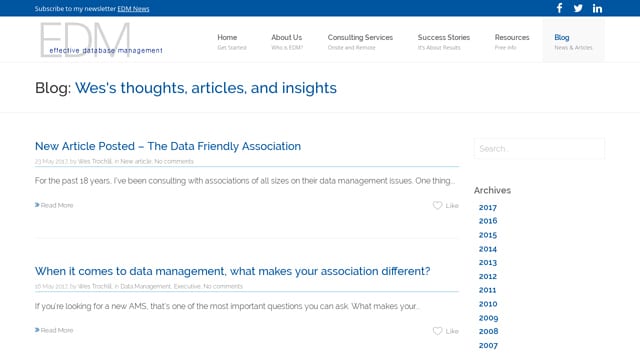Viewport: 640px width, 360px height.
Task: Open the 2013 archive
Action: coord(488,262)
